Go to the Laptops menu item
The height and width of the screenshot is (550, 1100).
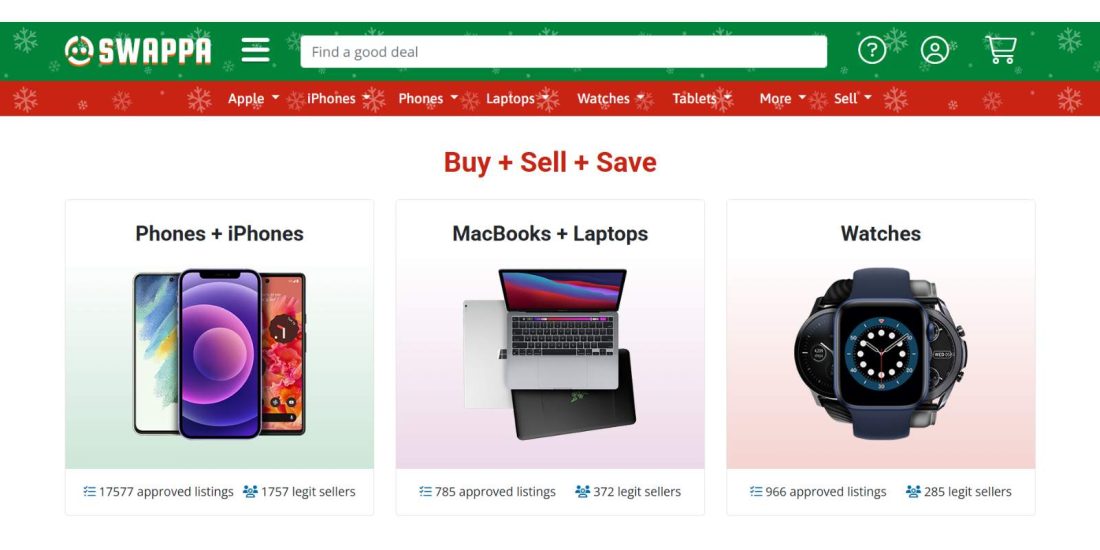510,98
